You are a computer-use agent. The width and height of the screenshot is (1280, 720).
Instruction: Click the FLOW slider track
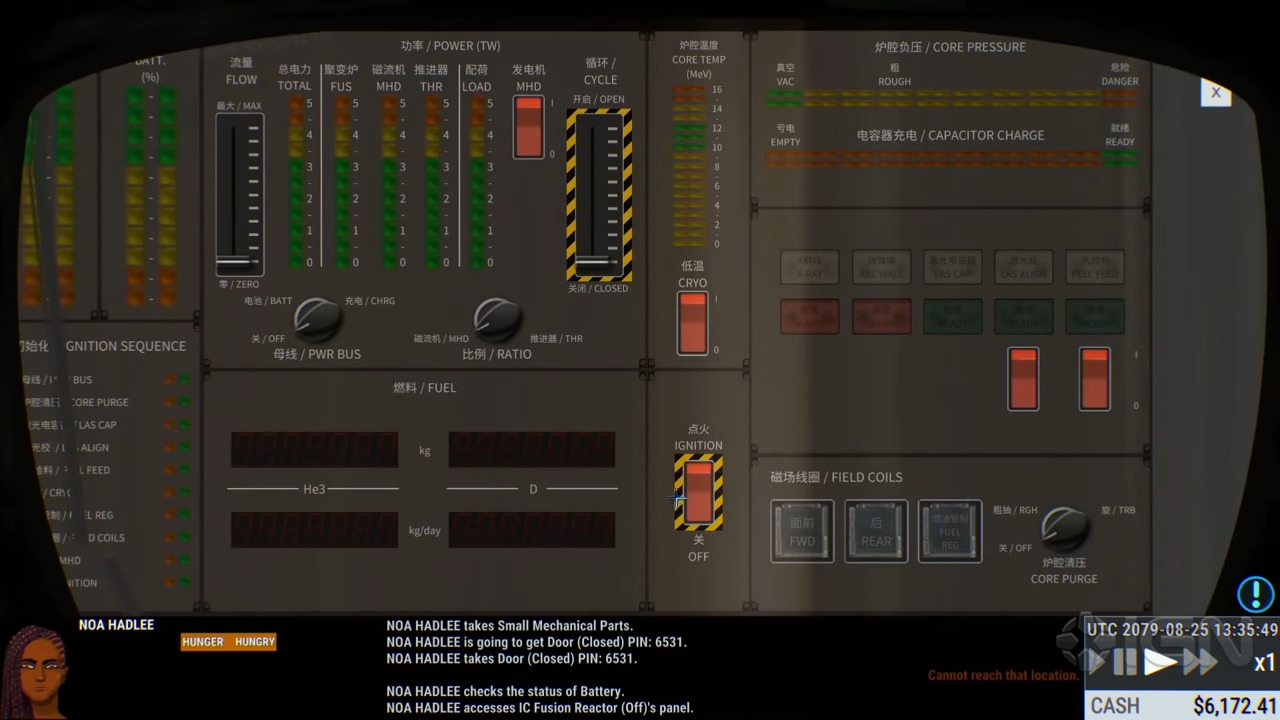239,195
